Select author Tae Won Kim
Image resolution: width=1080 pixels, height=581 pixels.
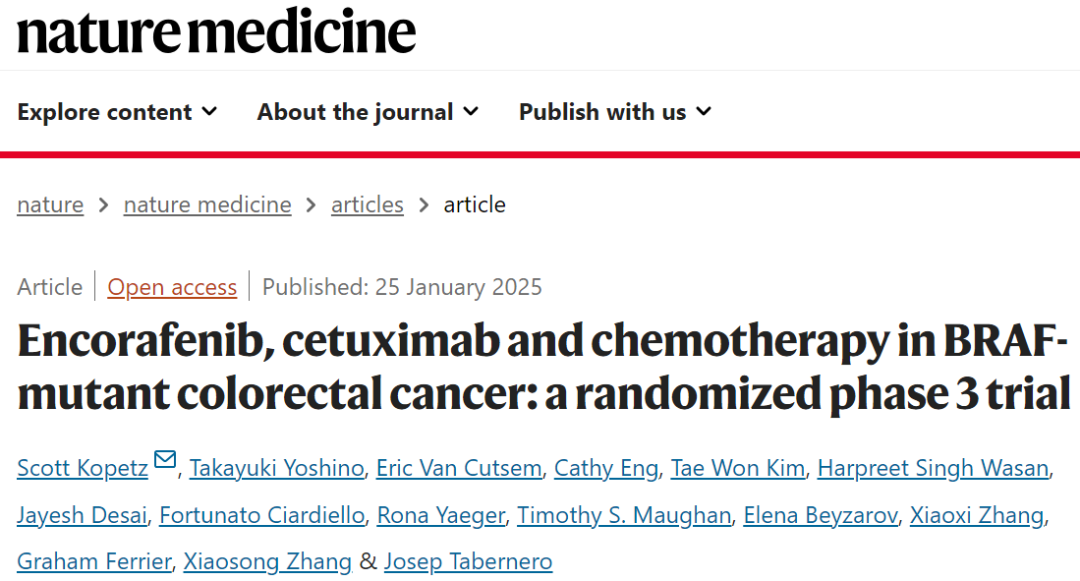tap(738, 468)
